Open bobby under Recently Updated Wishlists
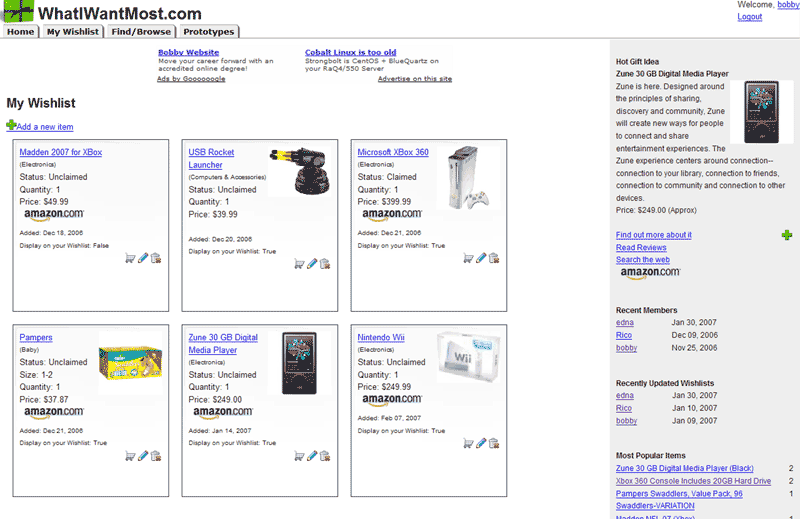This screenshot has width=800, height=519. 627,421
